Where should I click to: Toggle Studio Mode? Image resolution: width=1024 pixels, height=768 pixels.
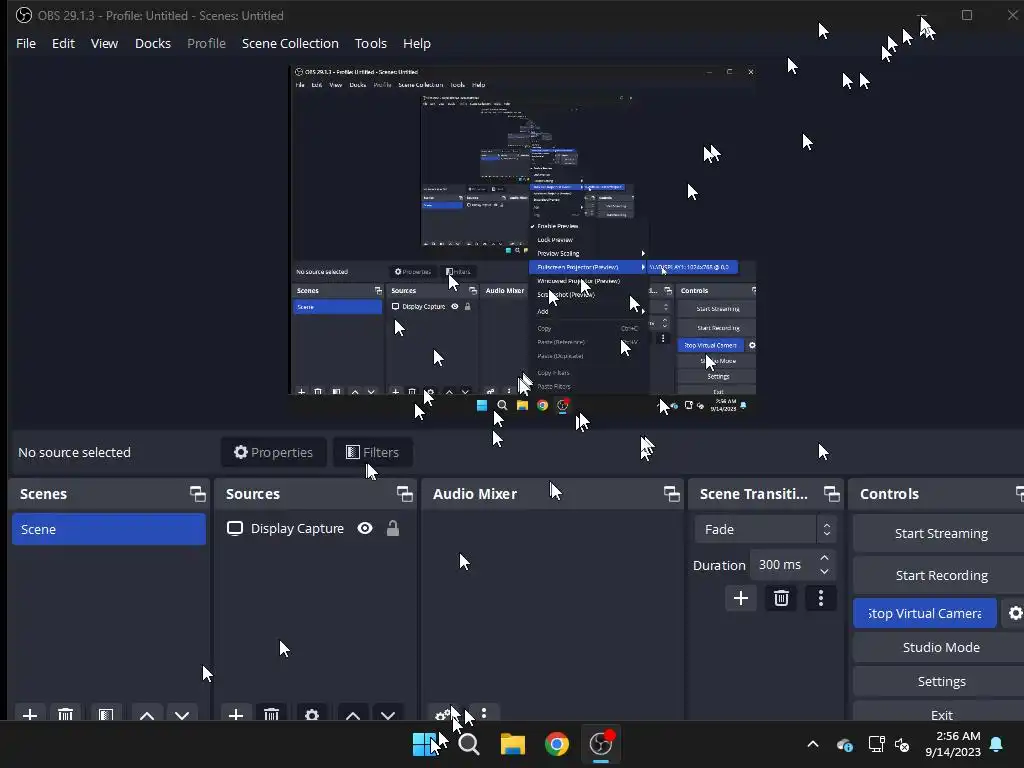[940, 647]
